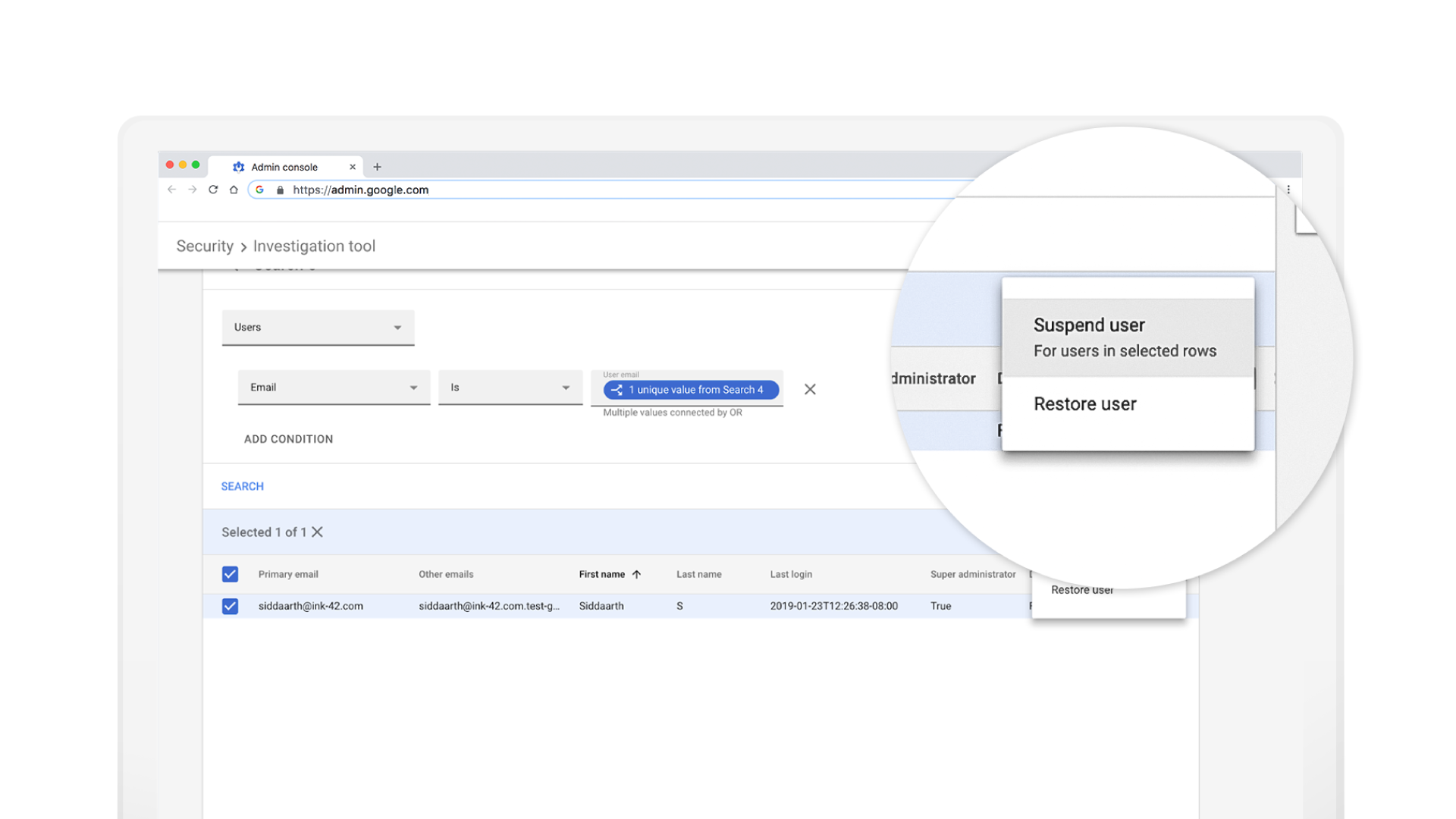Open the Email attribute dropdown
The image size is (1456, 819).
[x=334, y=388]
